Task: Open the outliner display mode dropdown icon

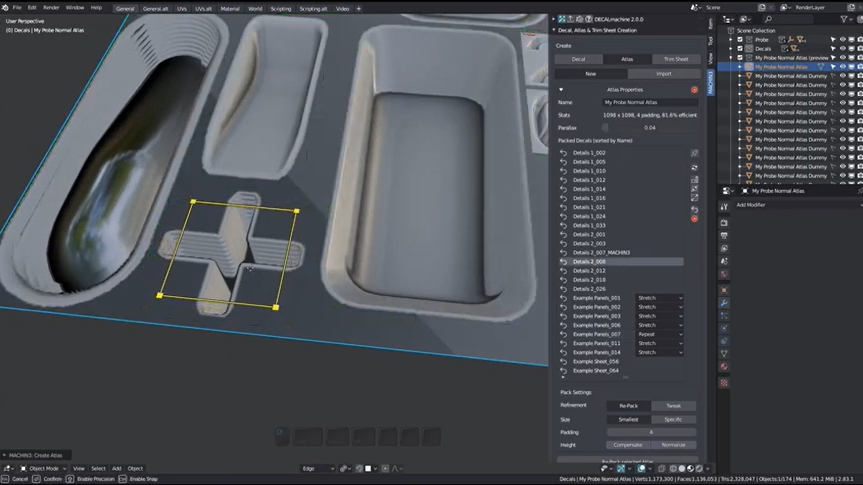Action: pyautogui.click(x=746, y=19)
